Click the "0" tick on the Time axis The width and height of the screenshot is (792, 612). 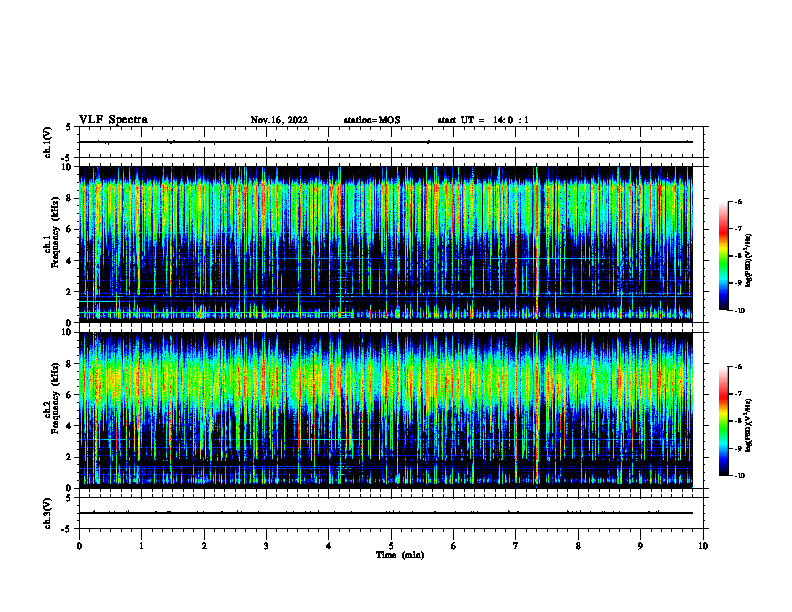point(79,546)
